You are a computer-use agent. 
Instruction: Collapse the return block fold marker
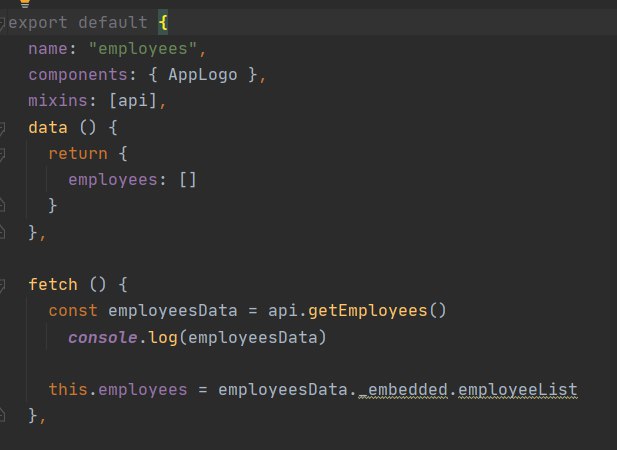(2, 155)
